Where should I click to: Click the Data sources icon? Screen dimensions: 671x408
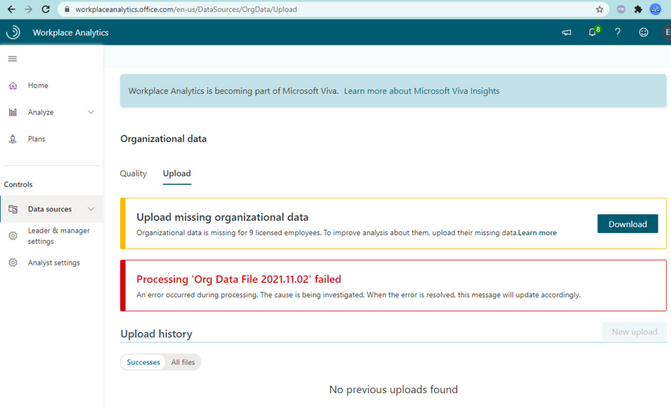pyautogui.click(x=13, y=209)
